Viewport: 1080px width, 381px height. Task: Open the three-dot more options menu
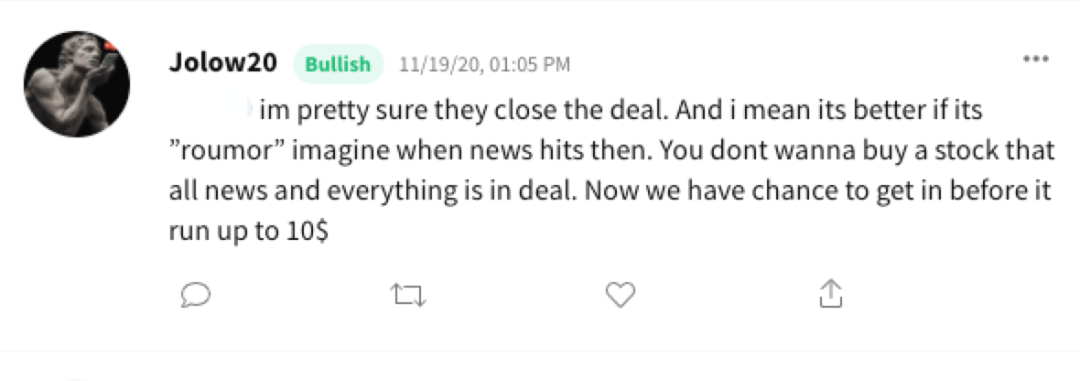[x=1035, y=59]
